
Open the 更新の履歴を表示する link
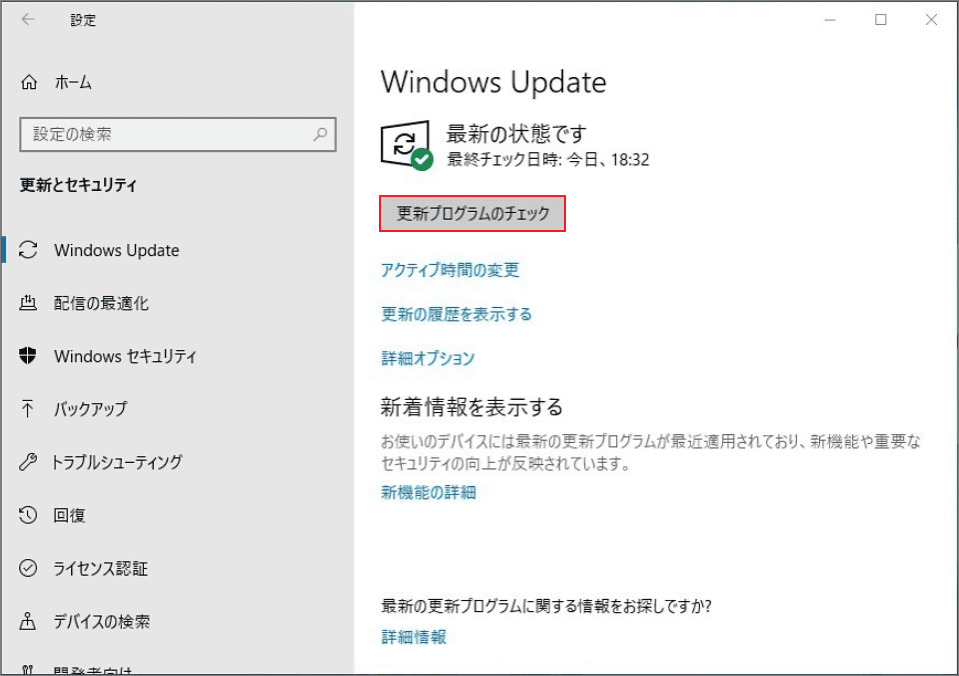(456, 314)
